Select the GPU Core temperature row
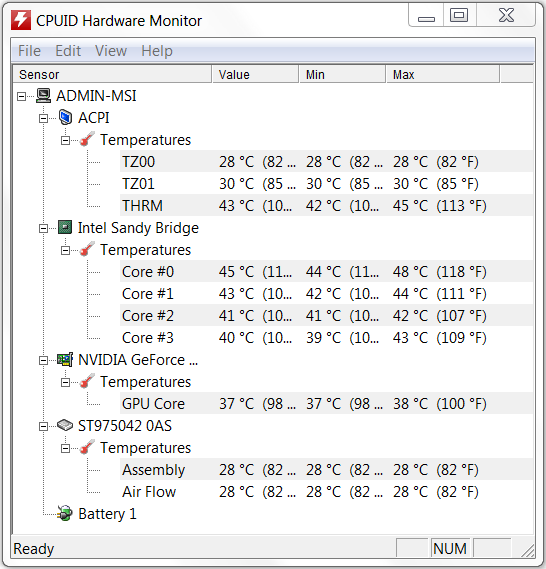The image size is (546, 569). pyautogui.click(x=327, y=404)
